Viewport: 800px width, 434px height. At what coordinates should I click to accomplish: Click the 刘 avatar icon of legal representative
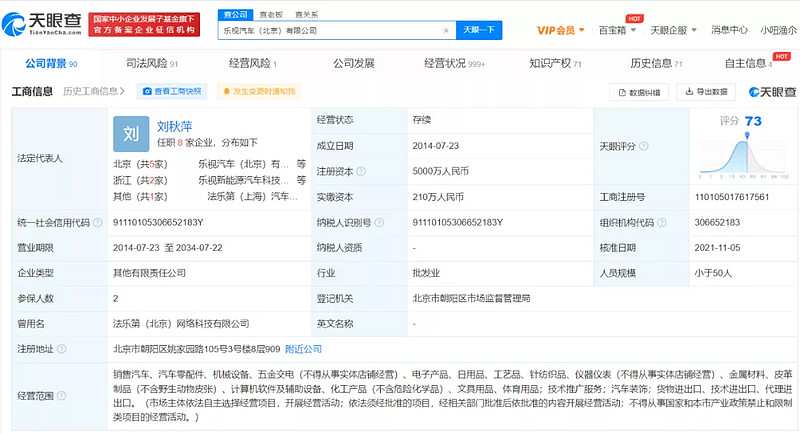pos(131,134)
